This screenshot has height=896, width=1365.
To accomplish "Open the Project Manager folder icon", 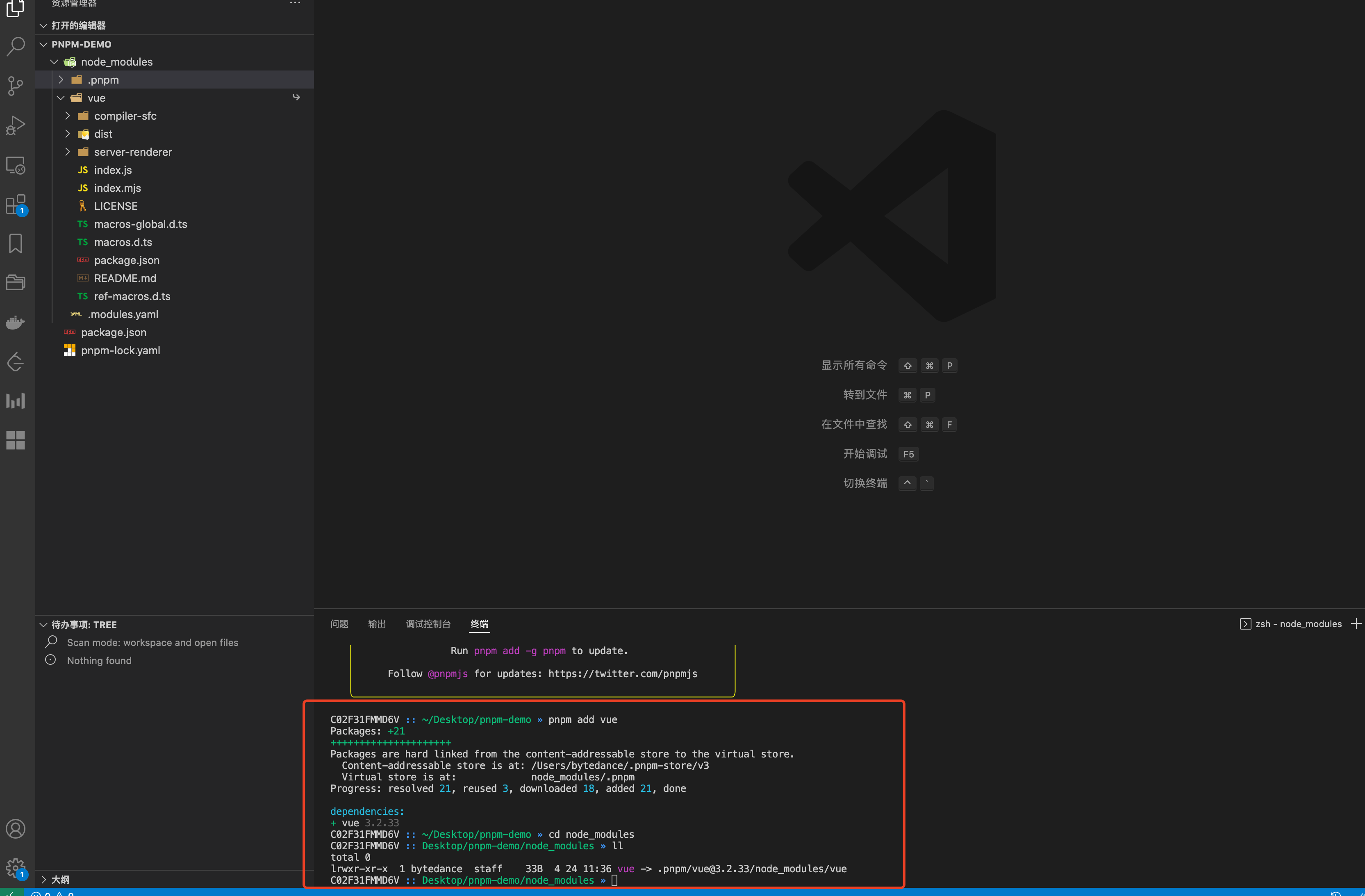I will (16, 283).
